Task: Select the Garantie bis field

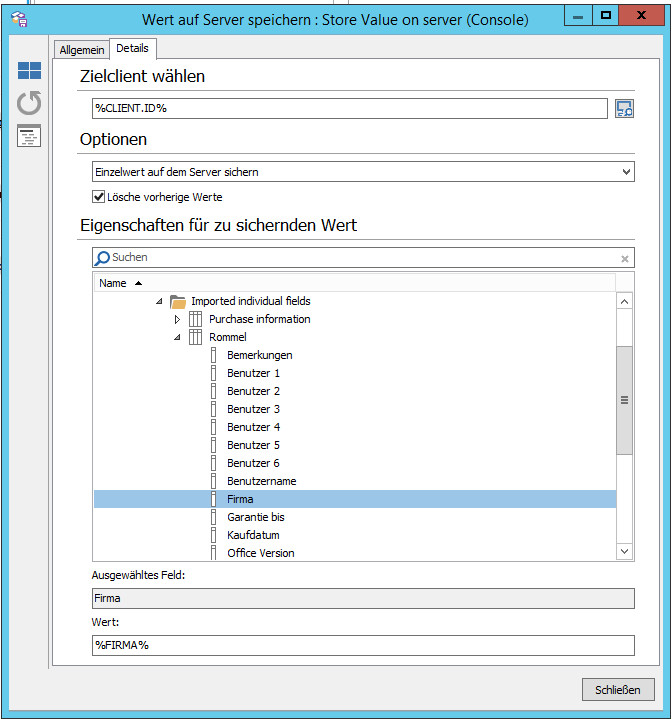Action: 255,517
